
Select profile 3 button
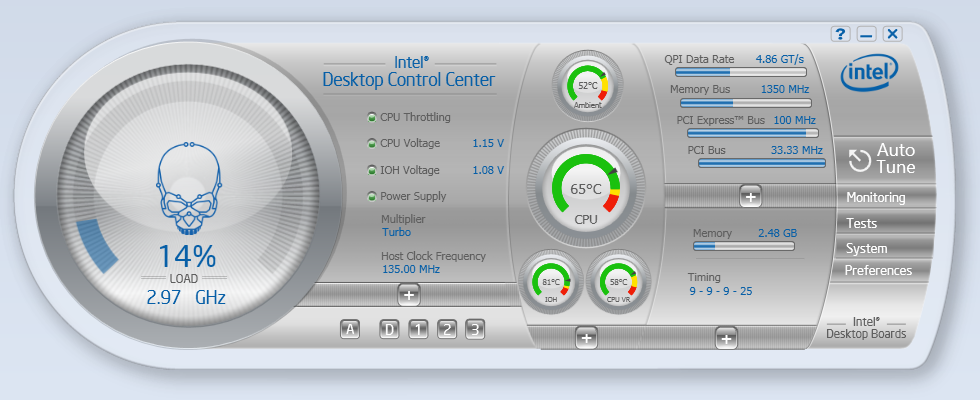(x=475, y=329)
